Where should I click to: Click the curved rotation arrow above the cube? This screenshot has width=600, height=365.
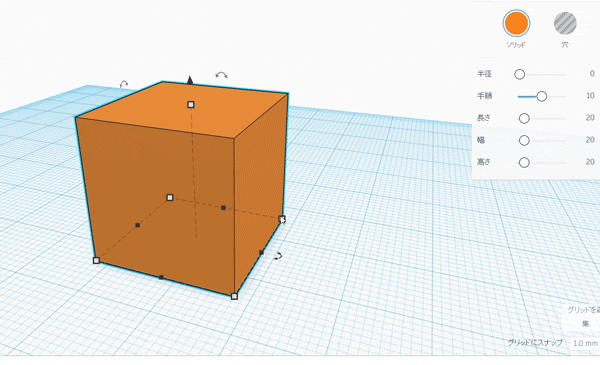221,75
